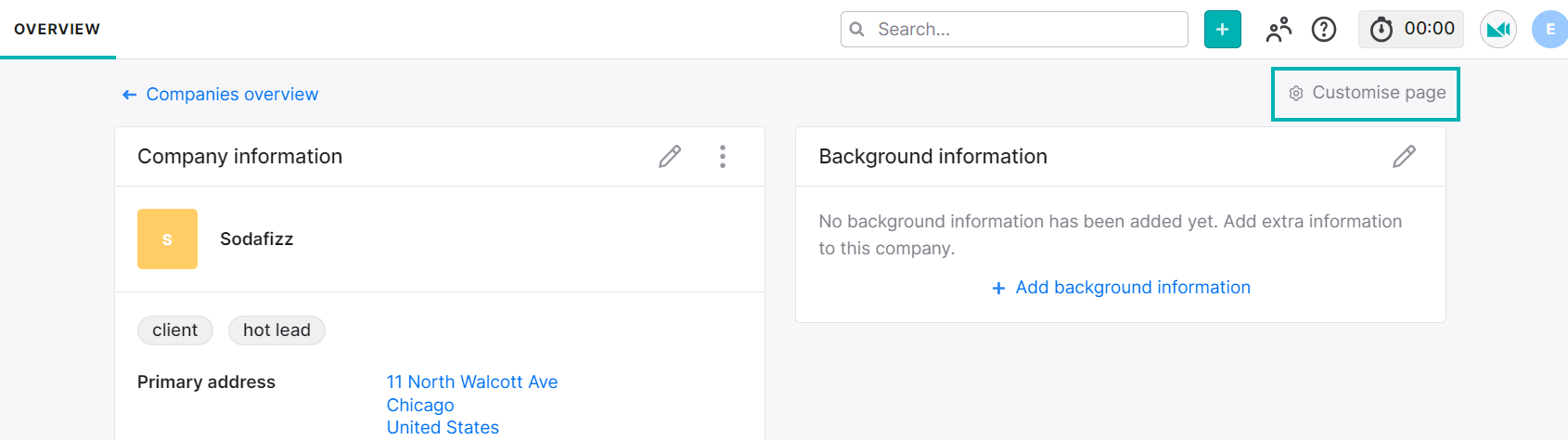Open the 11 North Walcott Ave address link
The height and width of the screenshot is (440, 1568).
(x=472, y=382)
